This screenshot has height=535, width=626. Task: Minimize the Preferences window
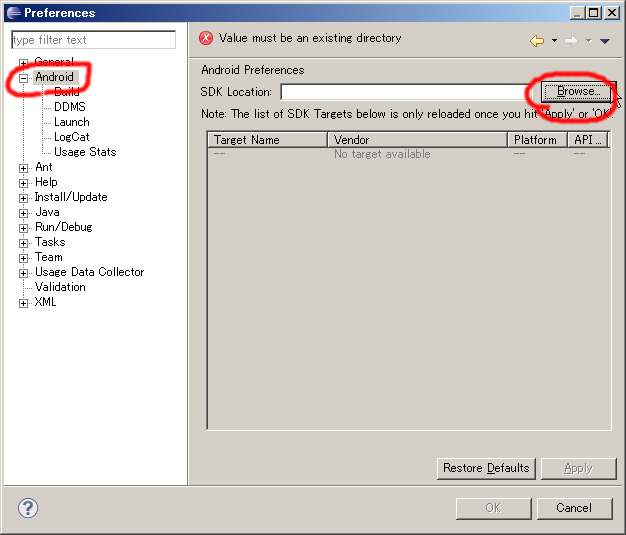[x=577, y=13]
